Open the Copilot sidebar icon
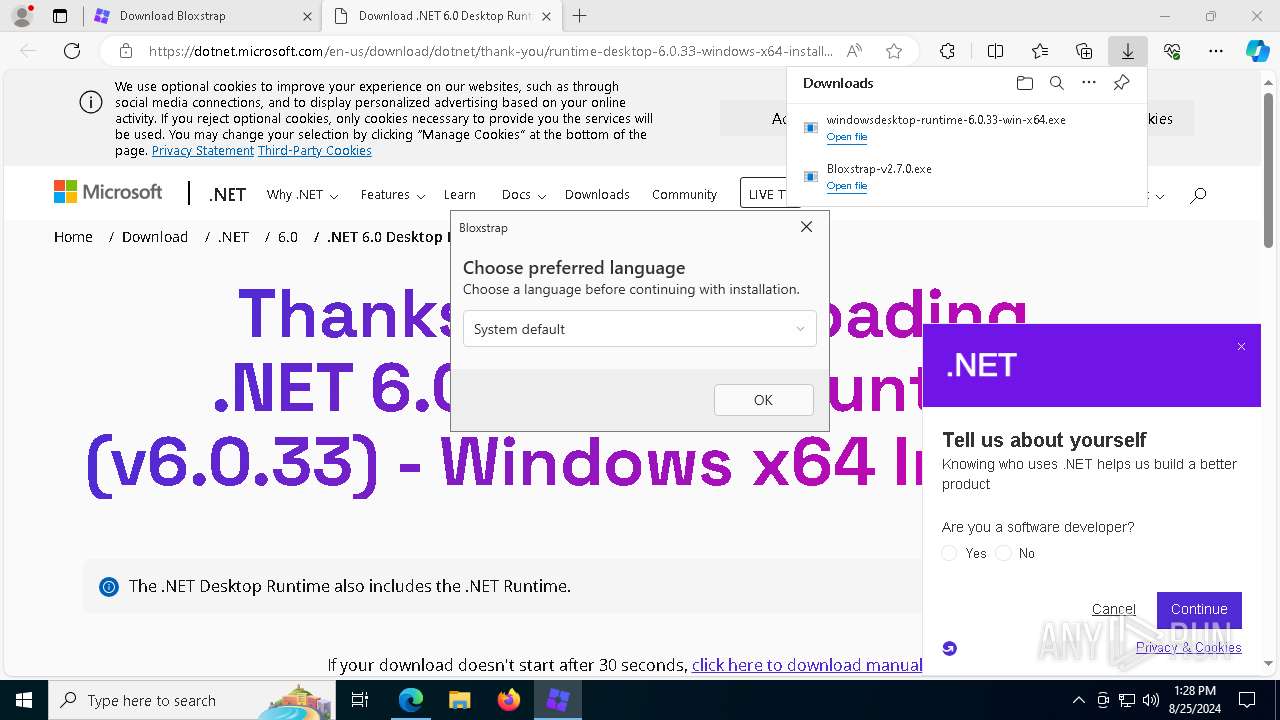1280x720 pixels. pyautogui.click(x=1257, y=51)
